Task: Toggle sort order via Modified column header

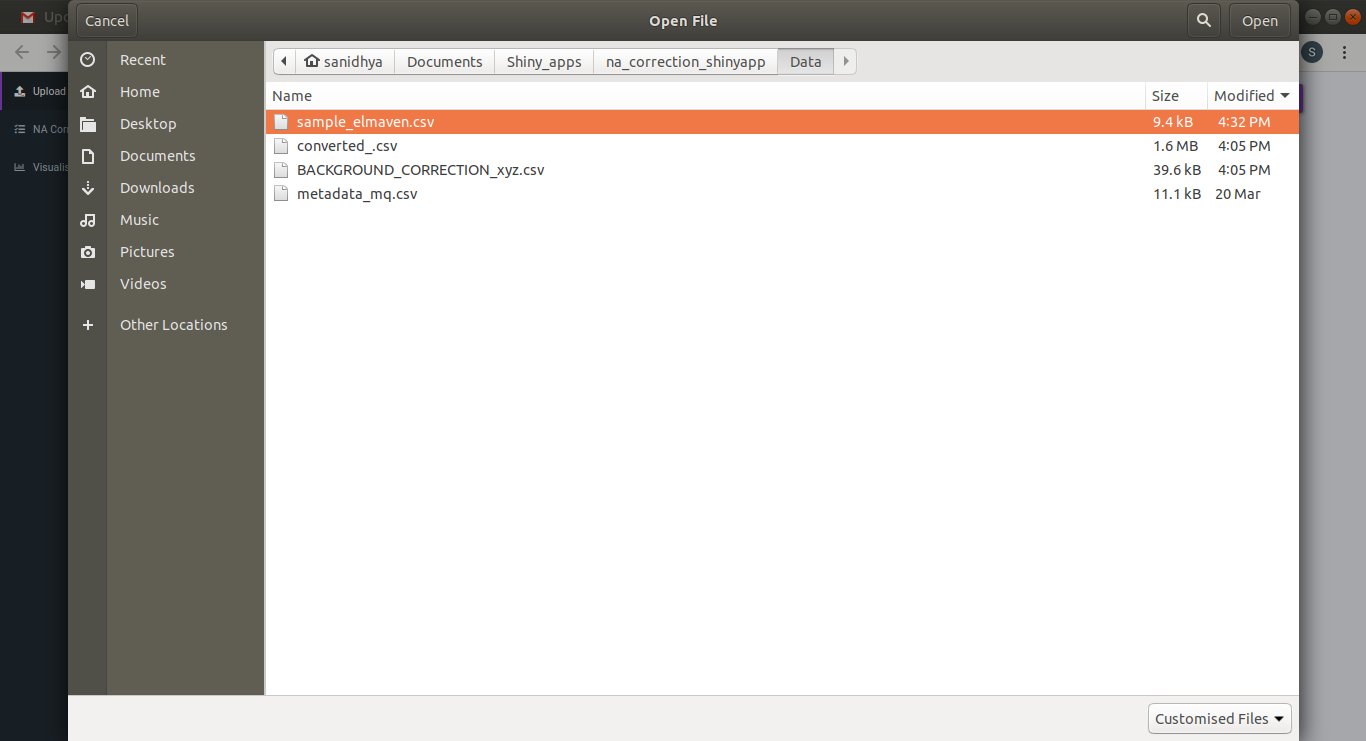Action: (x=1252, y=96)
